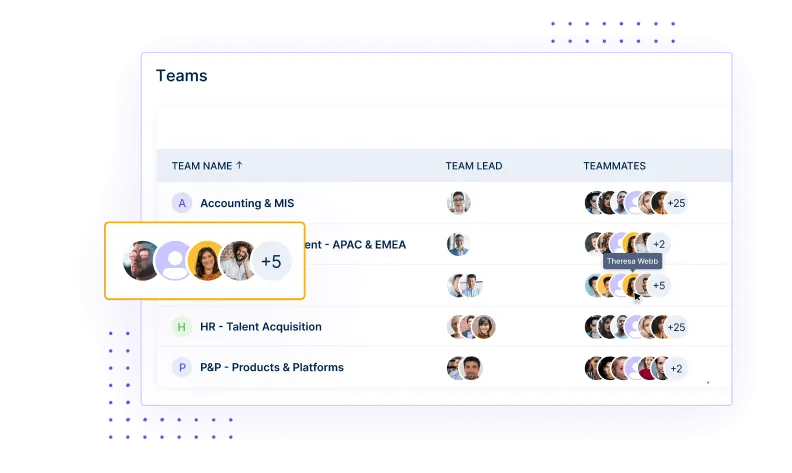This screenshot has height=473, width=792.
Task: Show +2 more teammates in P&P row
Action: [x=676, y=368]
